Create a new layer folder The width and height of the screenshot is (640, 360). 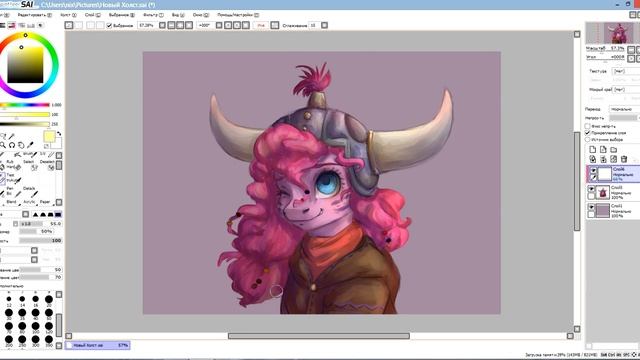(613, 150)
